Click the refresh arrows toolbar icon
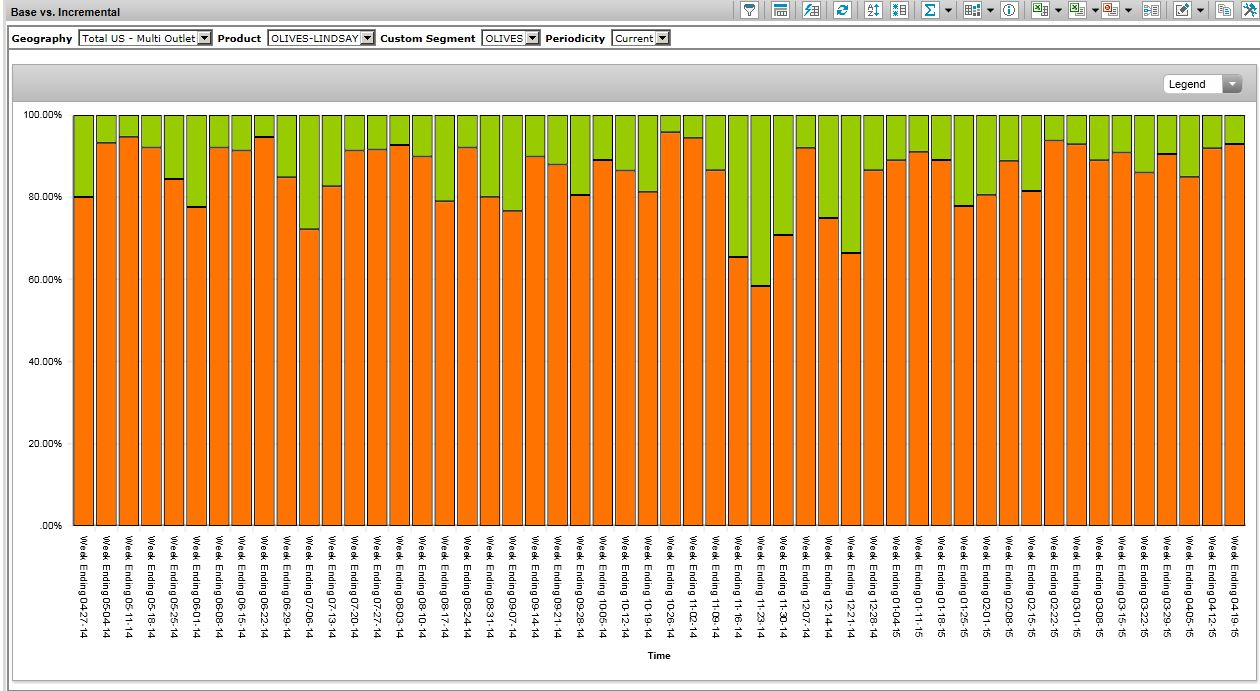 pyautogui.click(x=842, y=10)
